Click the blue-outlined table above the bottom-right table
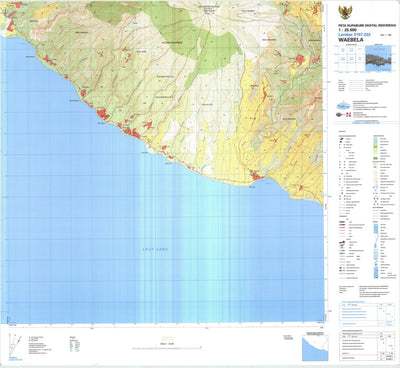 366,315
